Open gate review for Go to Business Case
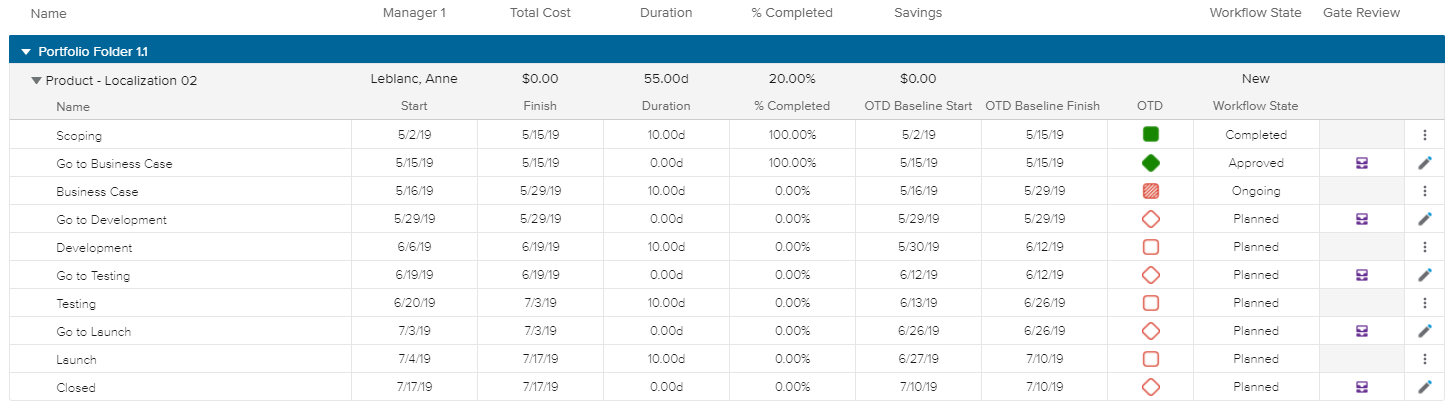Viewport: 1452px width, 408px height. (1361, 163)
